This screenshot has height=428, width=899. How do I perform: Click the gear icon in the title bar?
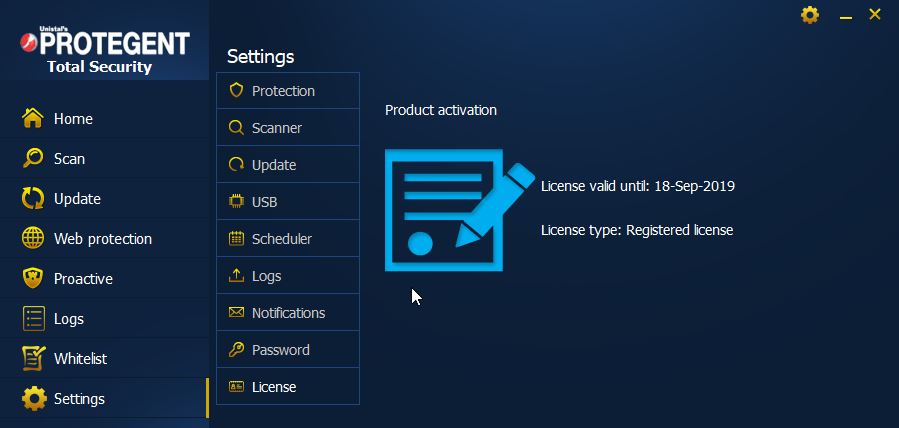pos(810,15)
